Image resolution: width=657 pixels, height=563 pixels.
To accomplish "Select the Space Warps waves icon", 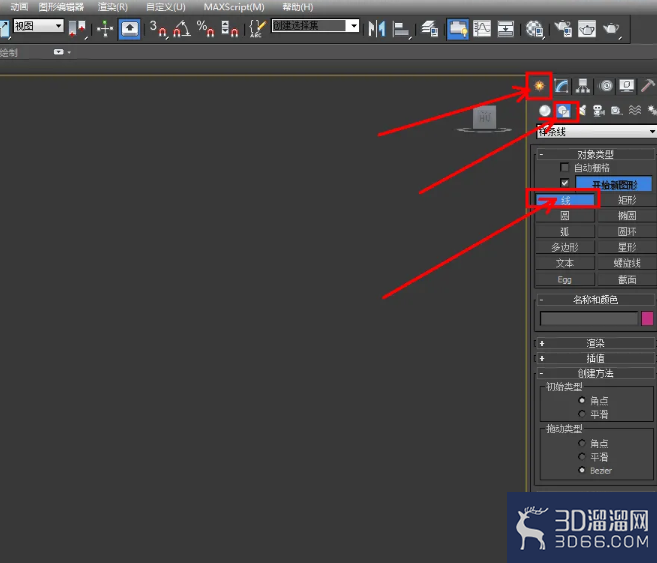I will coord(635,111).
